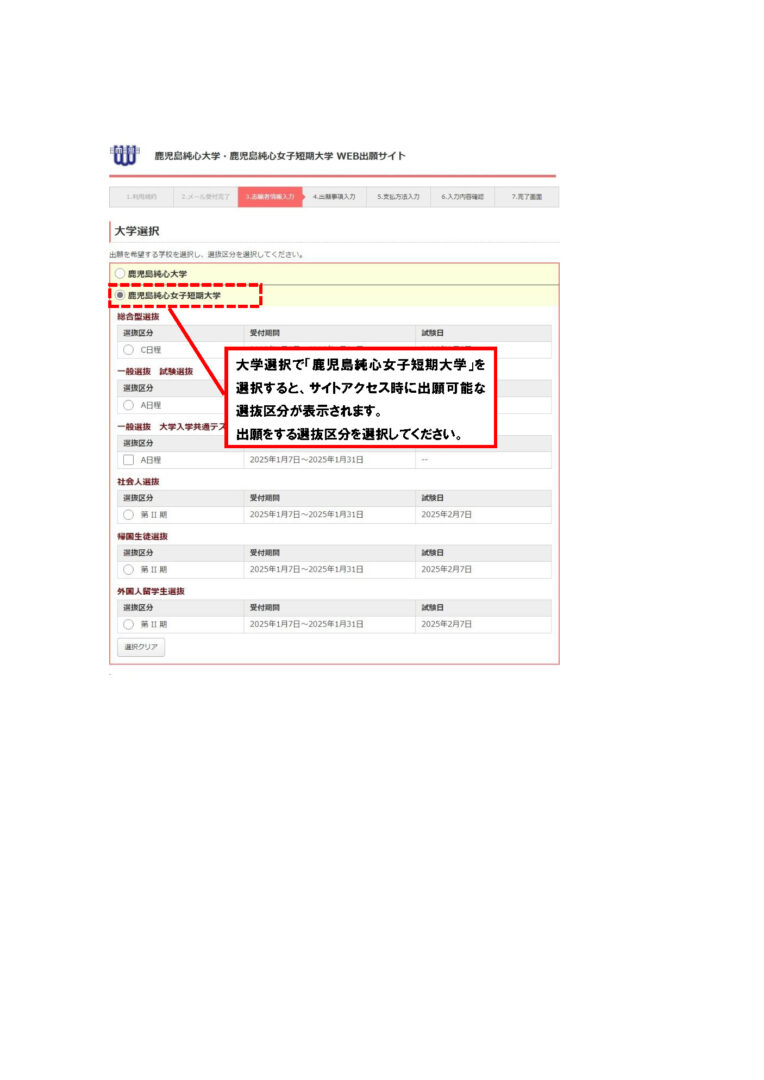Go to step 2.メール受付完了
Image resolution: width=764 pixels, height=1080 pixels.
click(x=205, y=197)
